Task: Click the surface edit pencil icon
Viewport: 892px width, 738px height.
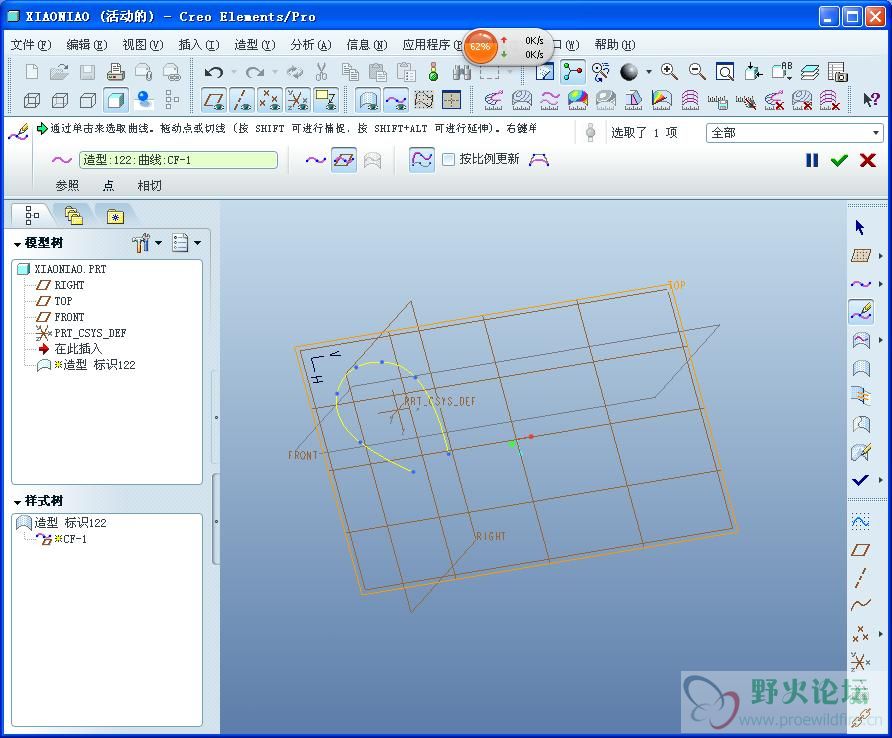Action: (861, 452)
